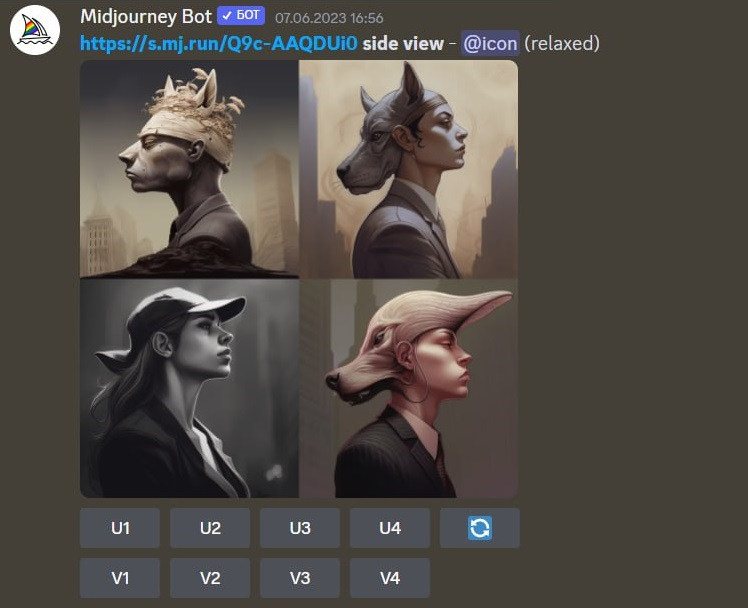Click the verified BOT badge
The image size is (748, 608).
click(x=241, y=16)
